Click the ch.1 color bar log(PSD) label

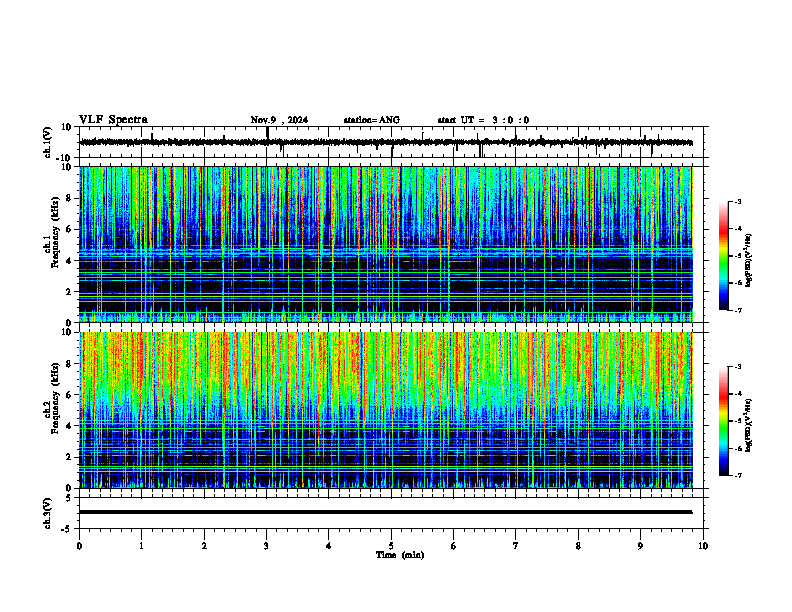(750, 261)
